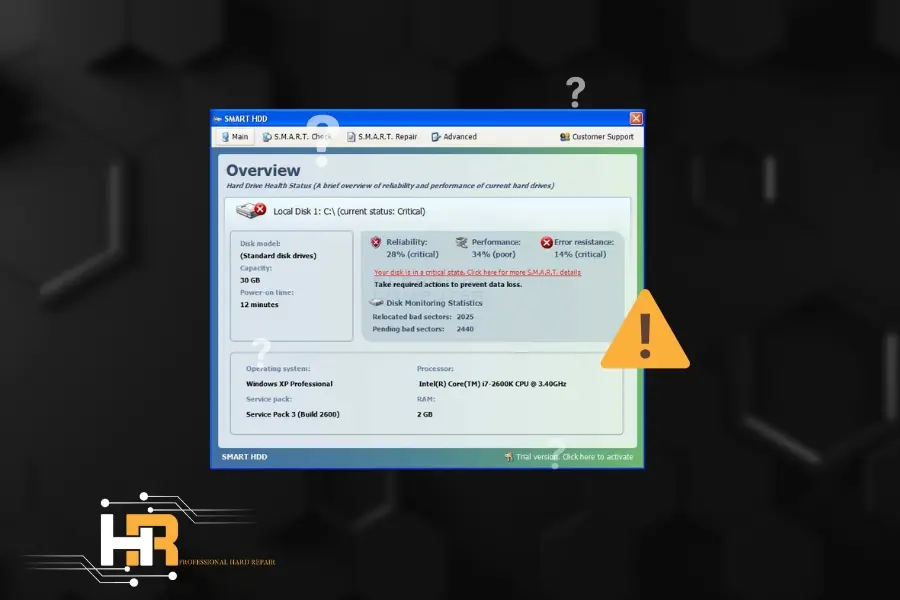The image size is (900, 600).
Task: Open the S.M.A.R.T. Repair tab
Action: (x=381, y=137)
